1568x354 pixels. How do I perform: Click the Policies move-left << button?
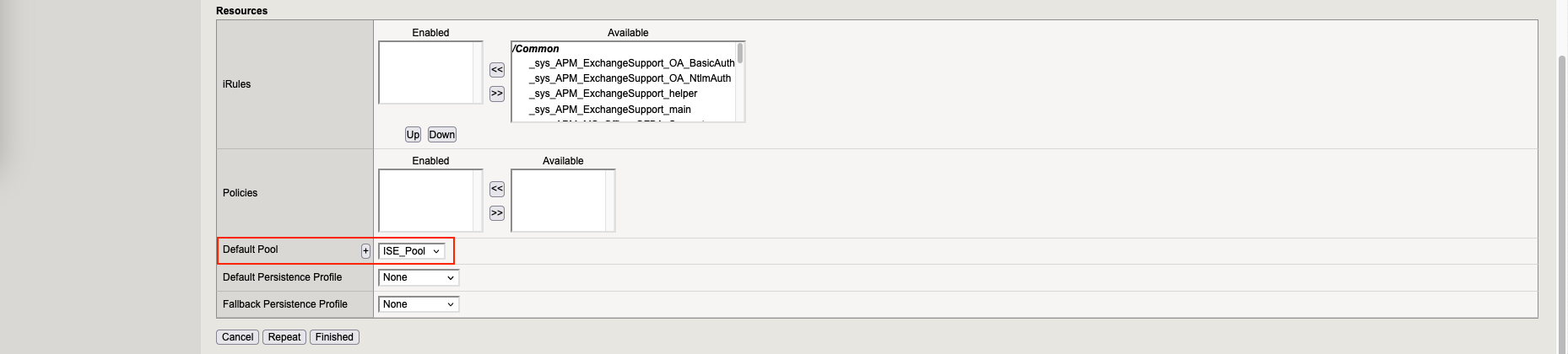[x=497, y=189]
